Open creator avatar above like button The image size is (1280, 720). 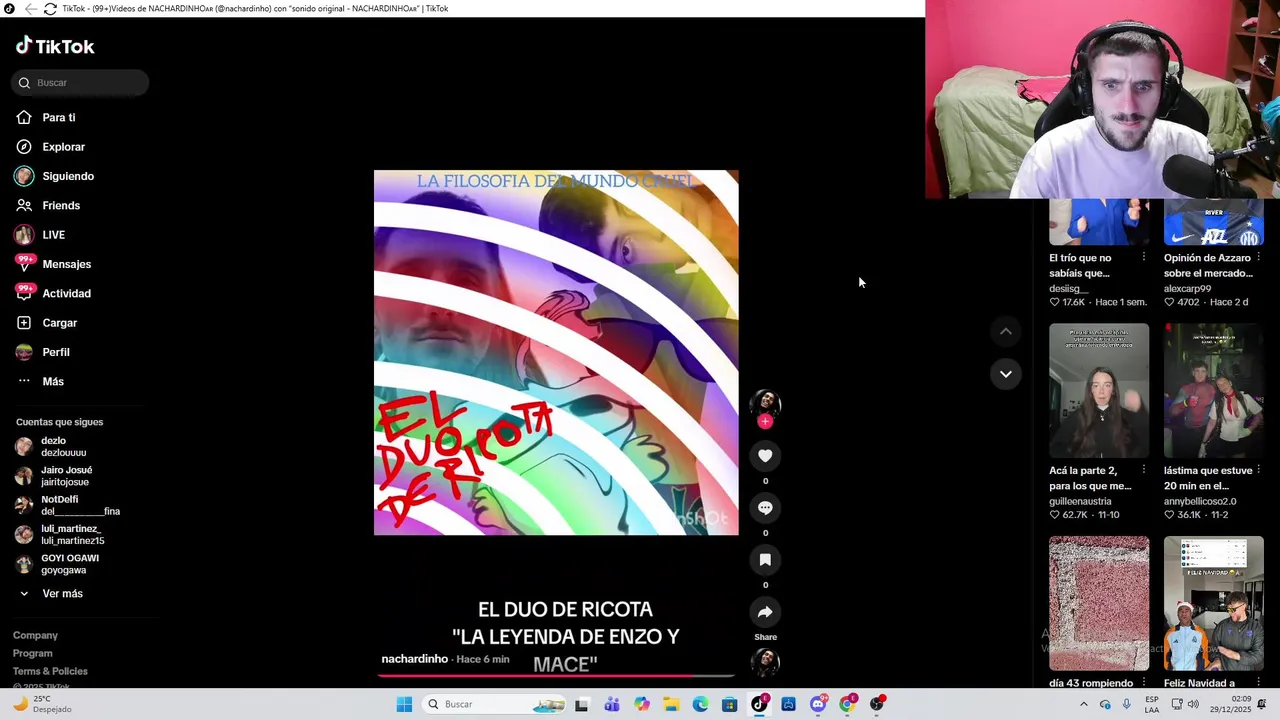click(x=765, y=402)
